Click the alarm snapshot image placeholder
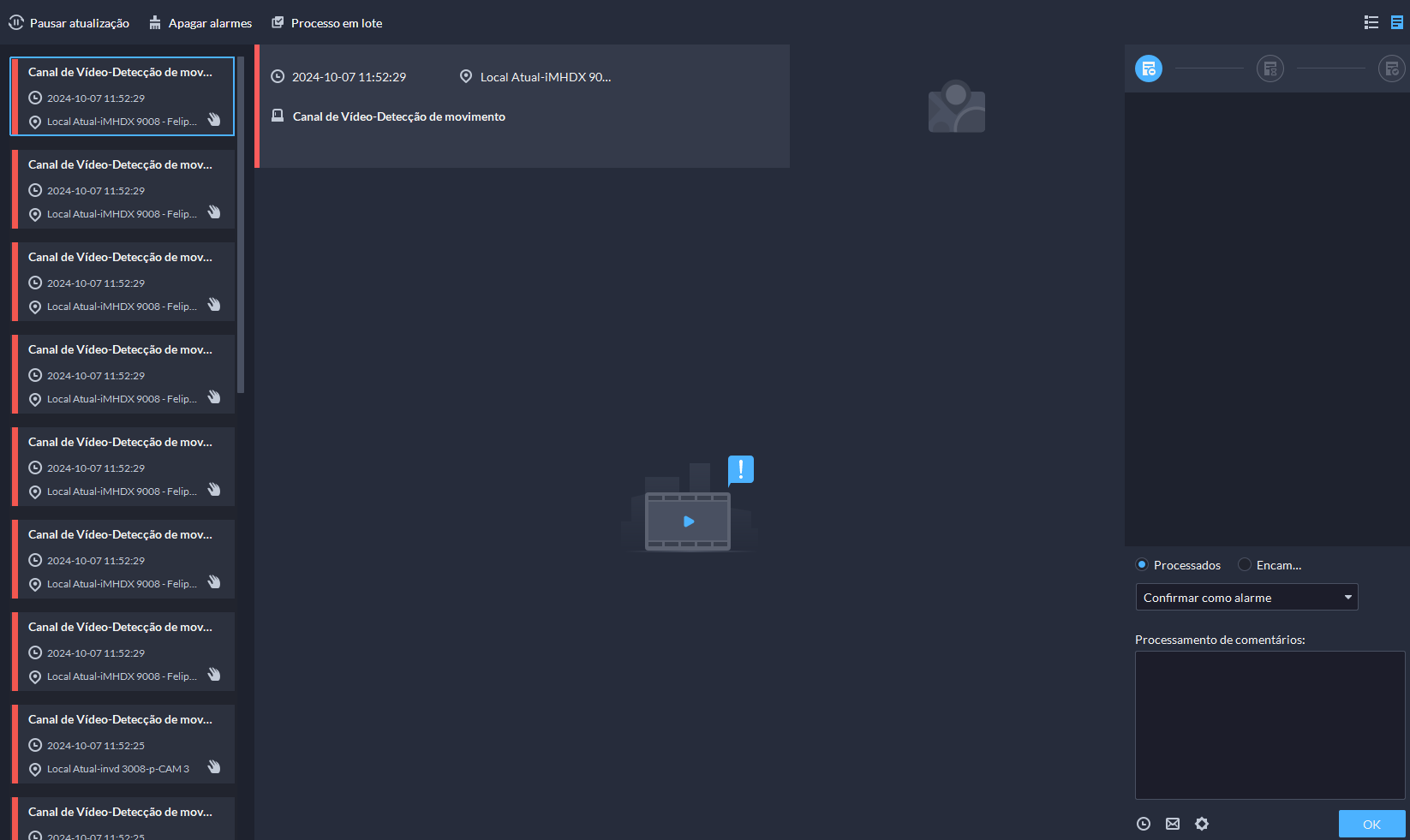Image resolution: width=1410 pixels, height=840 pixels. tap(956, 107)
